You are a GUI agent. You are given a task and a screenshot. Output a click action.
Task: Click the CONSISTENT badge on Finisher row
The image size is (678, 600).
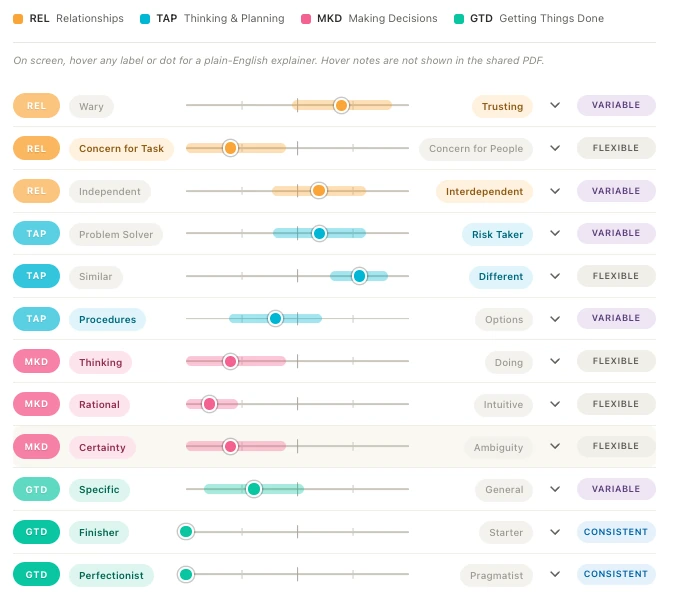616,532
